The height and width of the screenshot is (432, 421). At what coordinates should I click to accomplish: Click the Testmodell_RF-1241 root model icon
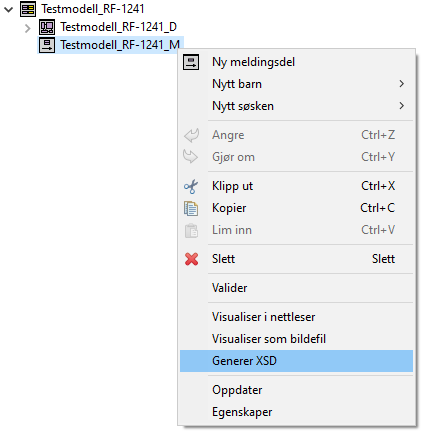pyautogui.click(x=28, y=9)
